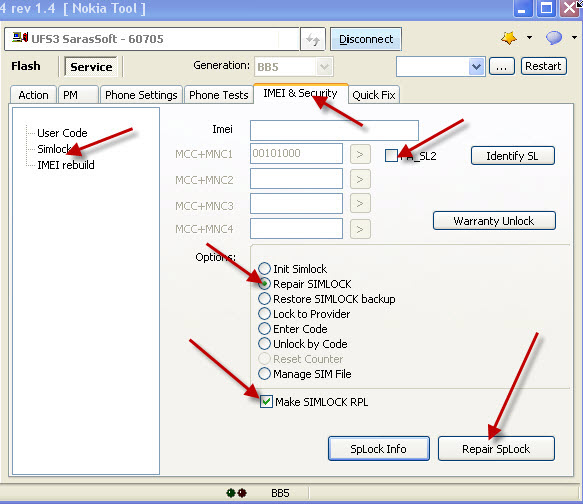Switch to Phone Tests tab

coord(219,95)
